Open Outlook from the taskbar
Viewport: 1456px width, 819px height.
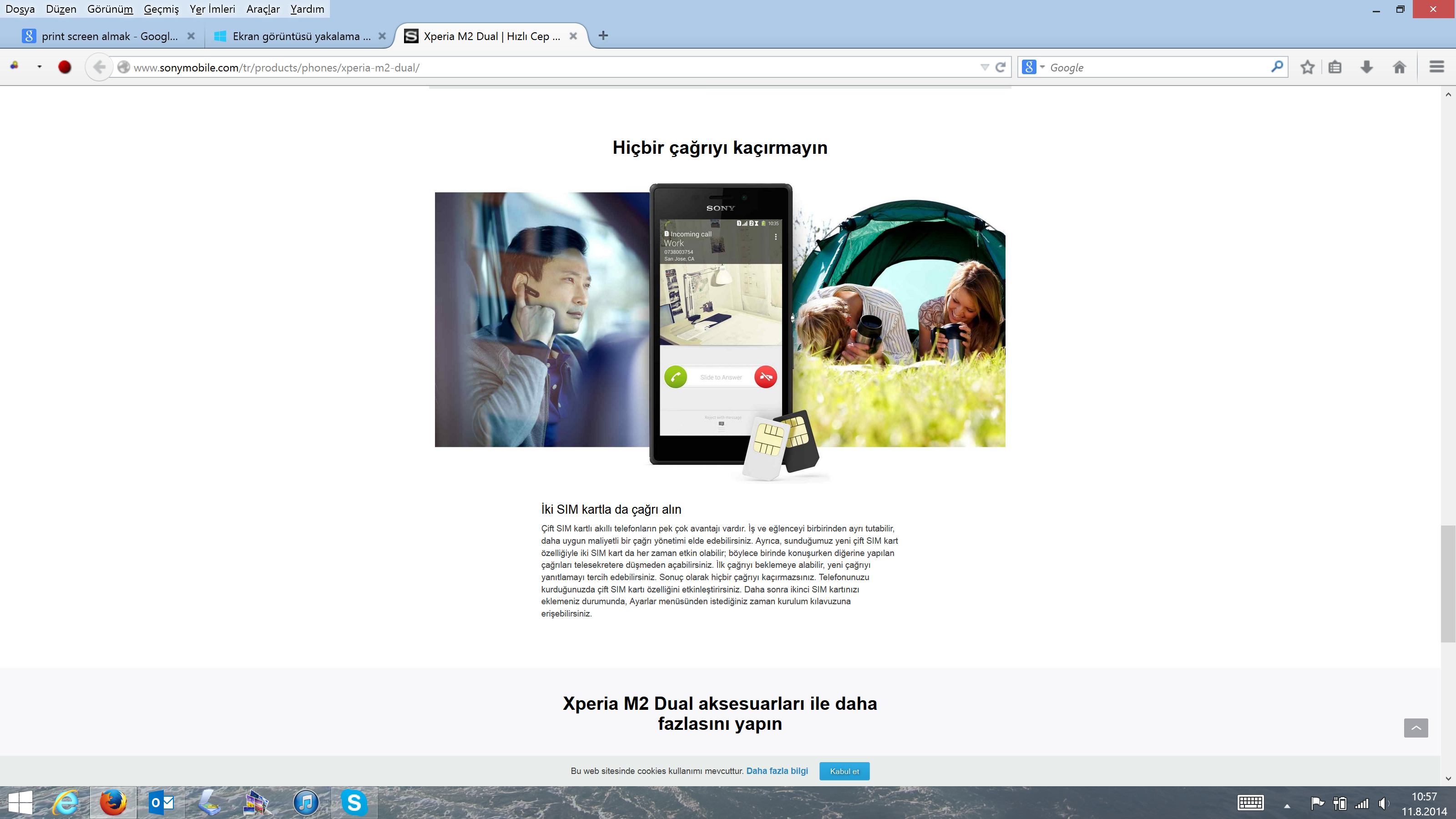tap(162, 803)
